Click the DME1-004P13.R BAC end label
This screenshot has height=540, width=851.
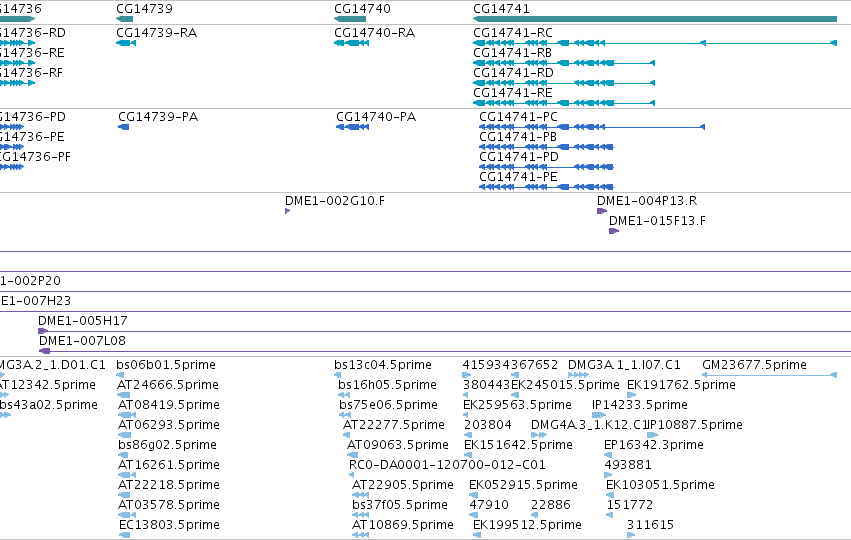coord(647,201)
